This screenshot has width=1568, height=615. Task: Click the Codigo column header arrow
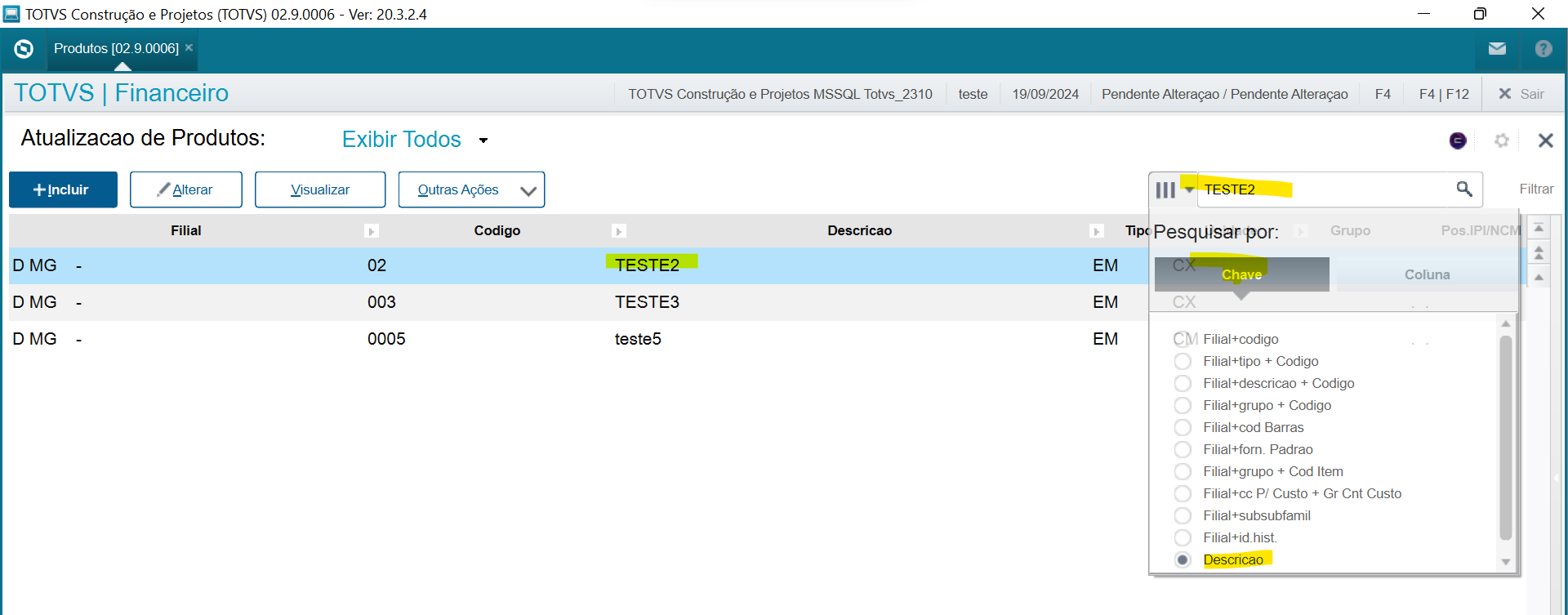(x=619, y=231)
